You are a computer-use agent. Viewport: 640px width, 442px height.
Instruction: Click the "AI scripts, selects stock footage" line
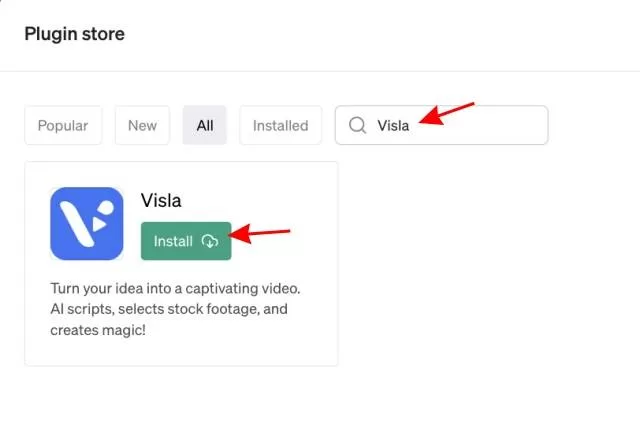click(168, 309)
